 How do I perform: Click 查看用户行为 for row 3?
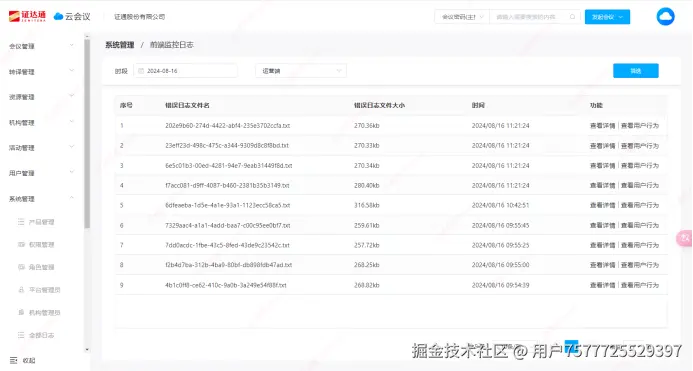pos(640,165)
